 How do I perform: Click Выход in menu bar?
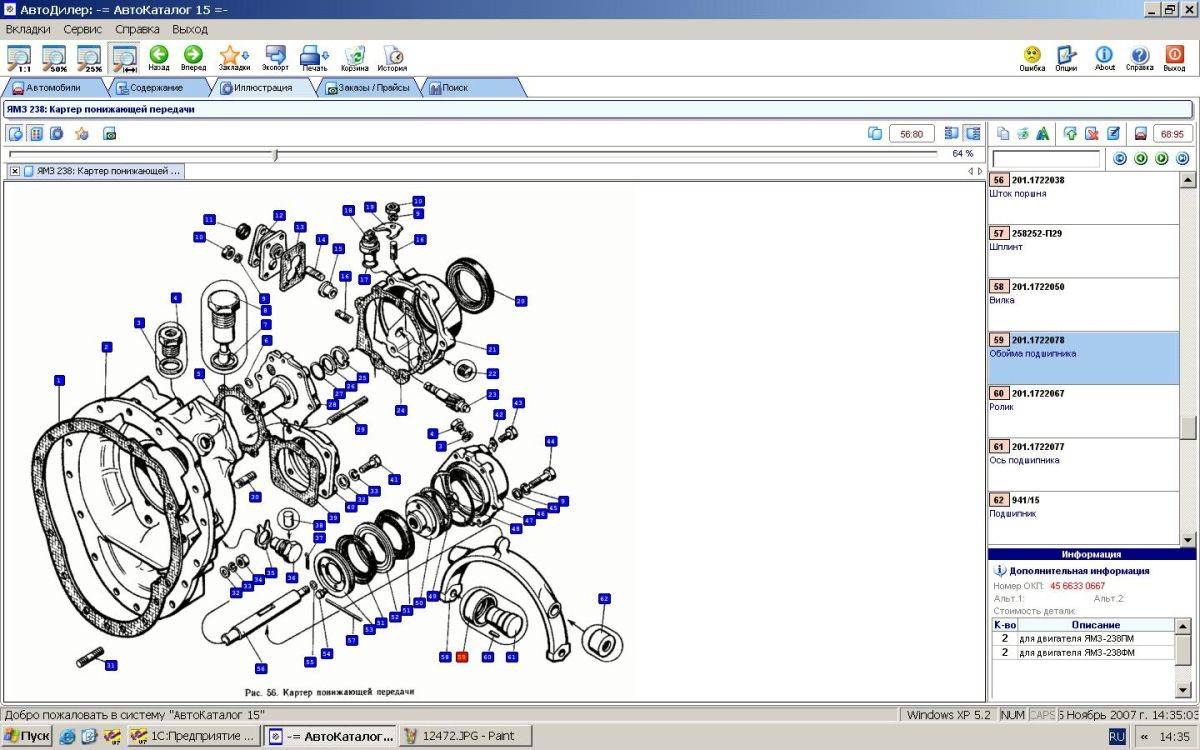[x=190, y=29]
